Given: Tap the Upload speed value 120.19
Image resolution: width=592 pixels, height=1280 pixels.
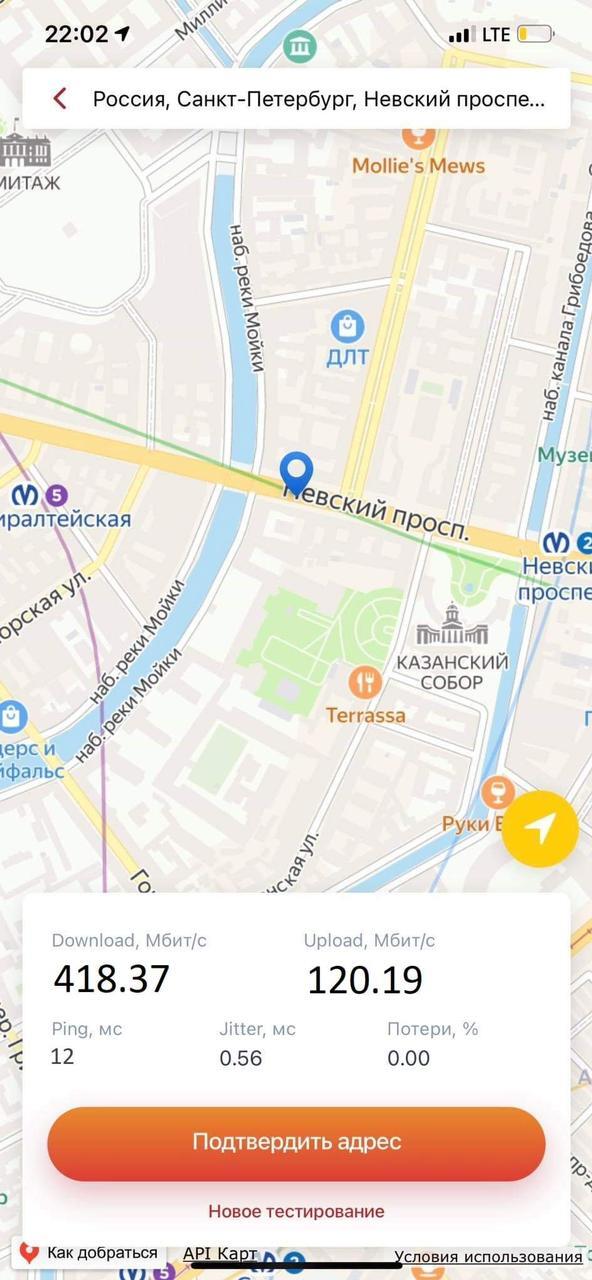Looking at the screenshot, I should (365, 980).
